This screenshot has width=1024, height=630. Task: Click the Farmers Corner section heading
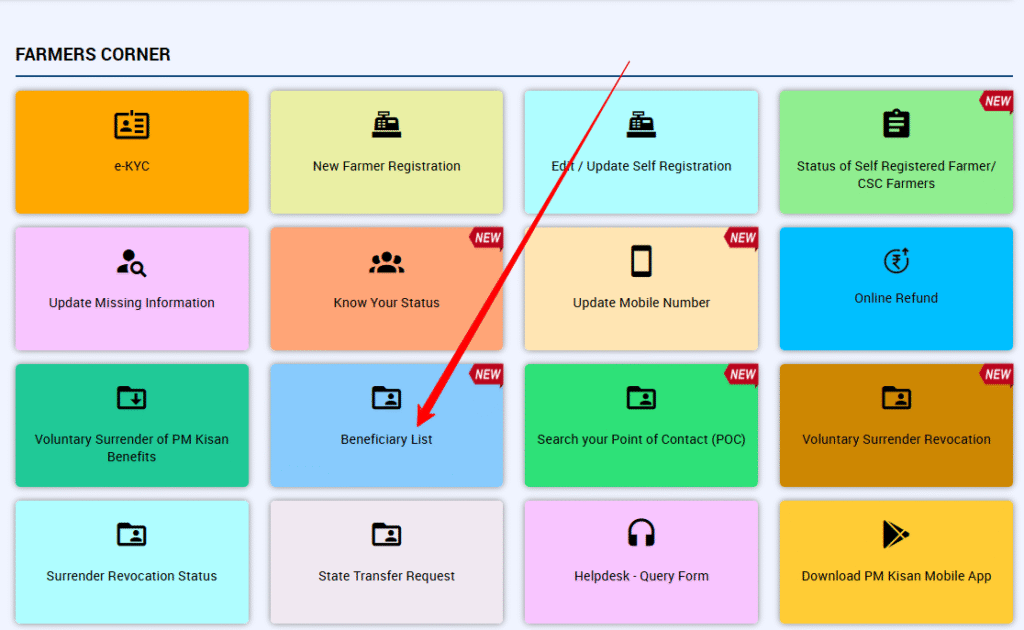(x=93, y=55)
